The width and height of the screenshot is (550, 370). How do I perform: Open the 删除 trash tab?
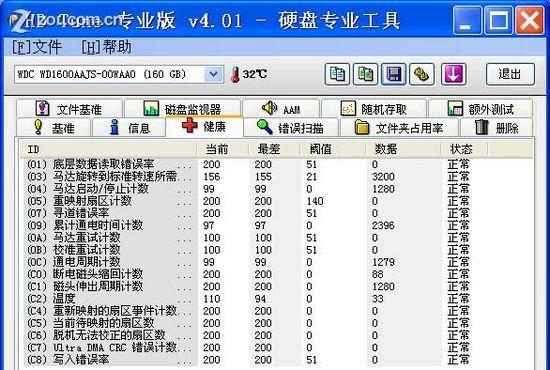pyautogui.click(x=497, y=128)
